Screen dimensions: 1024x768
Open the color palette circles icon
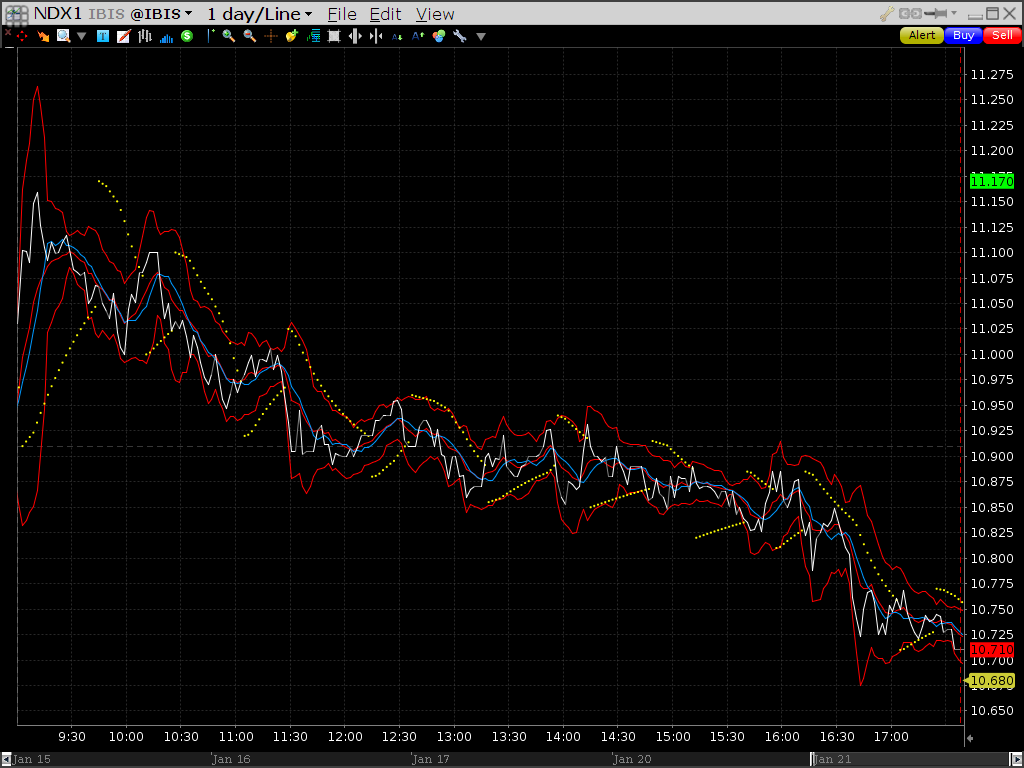439,37
